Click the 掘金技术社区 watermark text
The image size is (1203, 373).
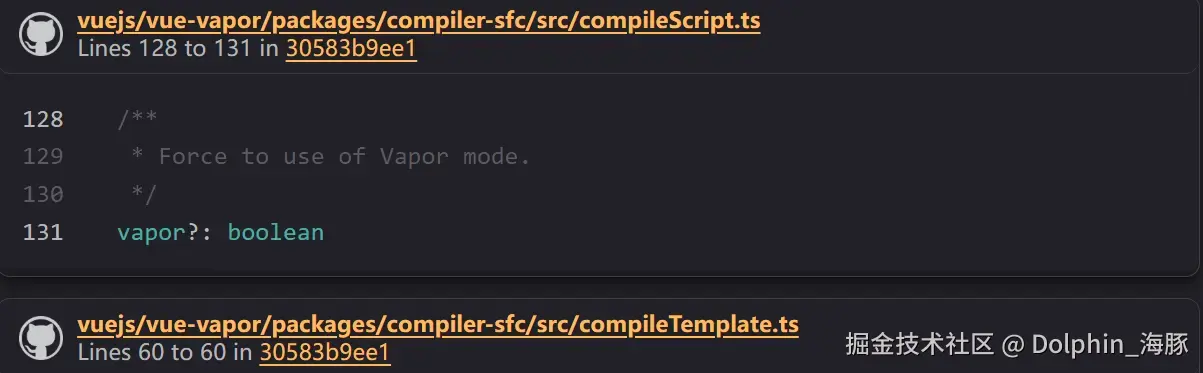tap(919, 345)
